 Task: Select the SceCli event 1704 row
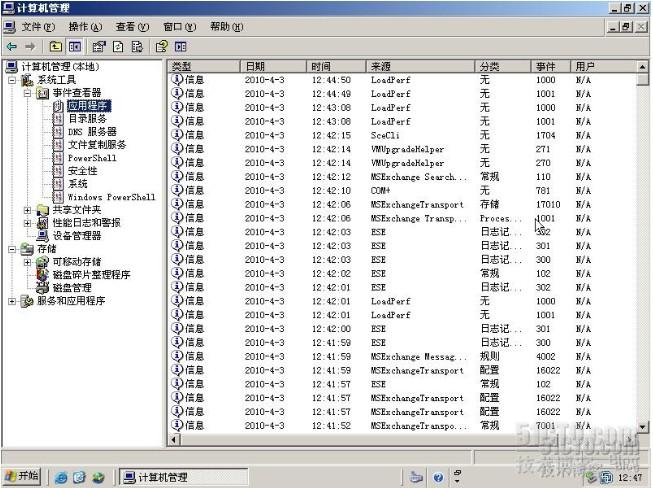pyautogui.click(x=402, y=135)
